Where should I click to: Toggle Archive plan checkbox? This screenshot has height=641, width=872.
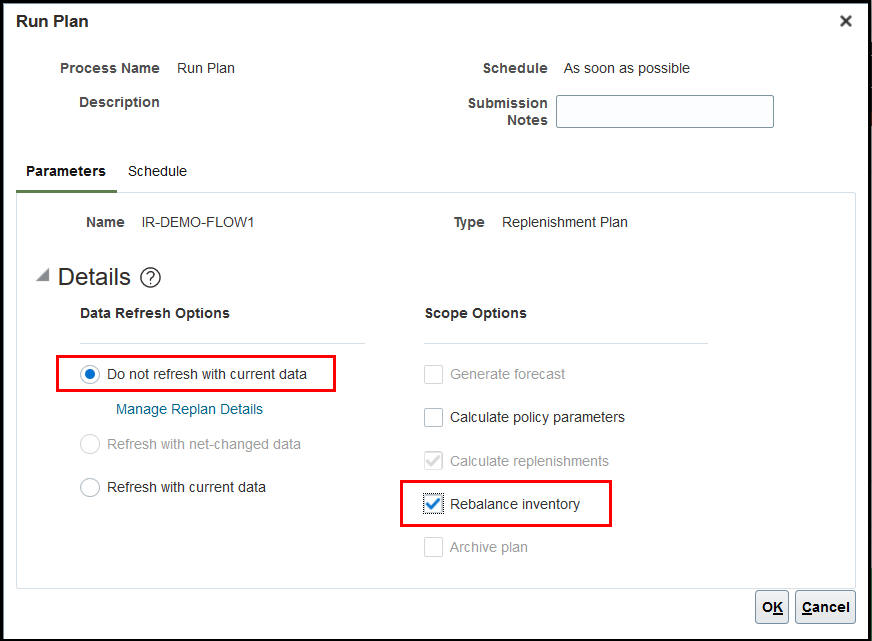click(433, 547)
